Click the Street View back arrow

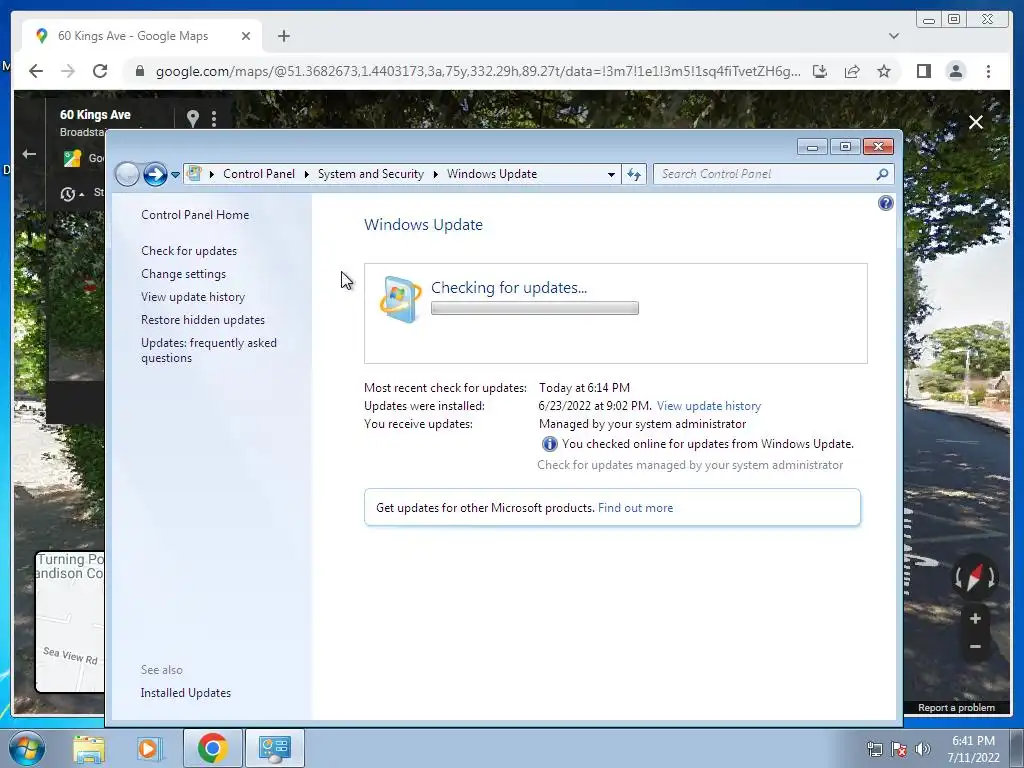29,154
